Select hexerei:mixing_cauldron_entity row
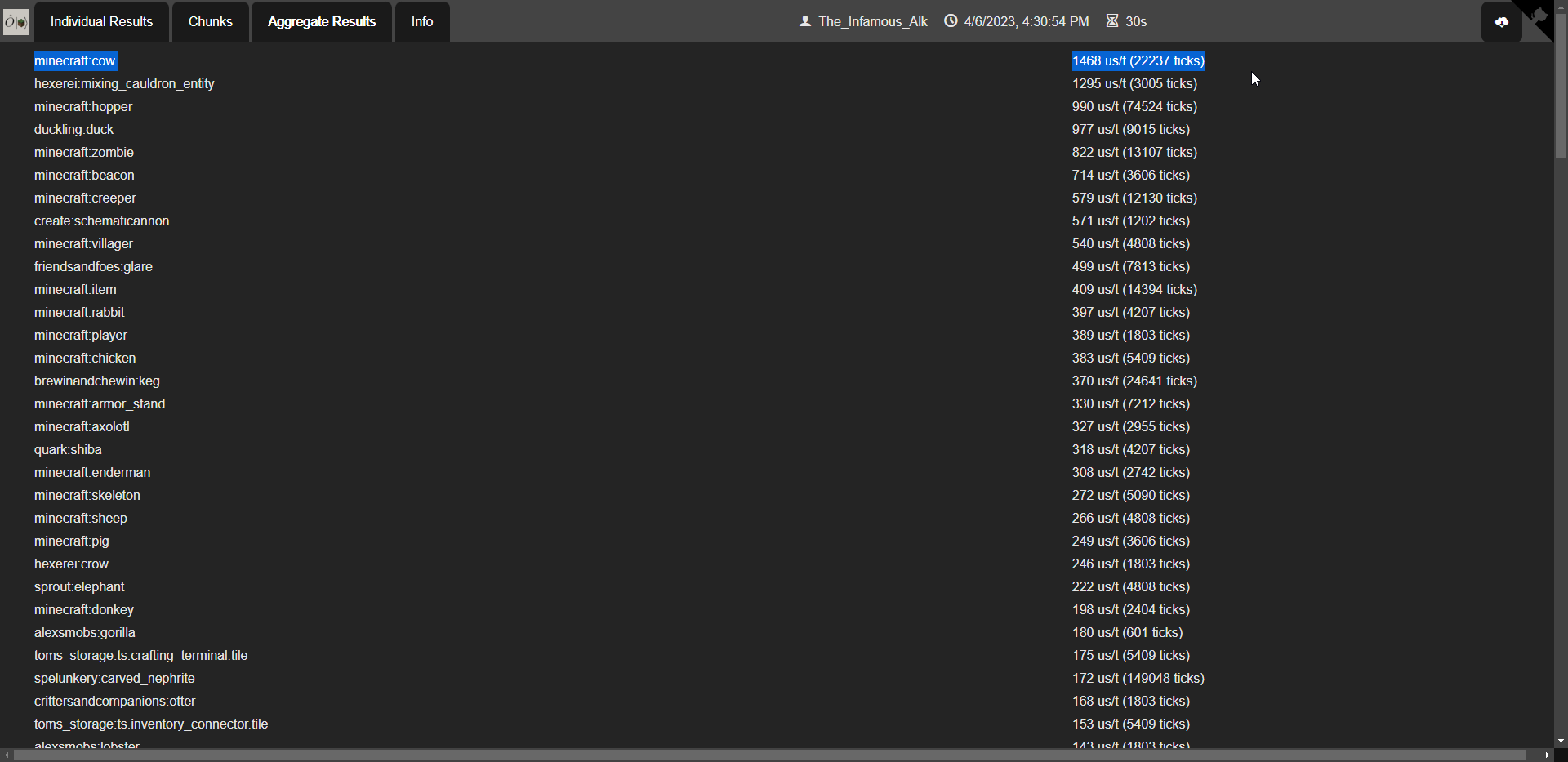The width and height of the screenshot is (1568, 762). click(124, 84)
